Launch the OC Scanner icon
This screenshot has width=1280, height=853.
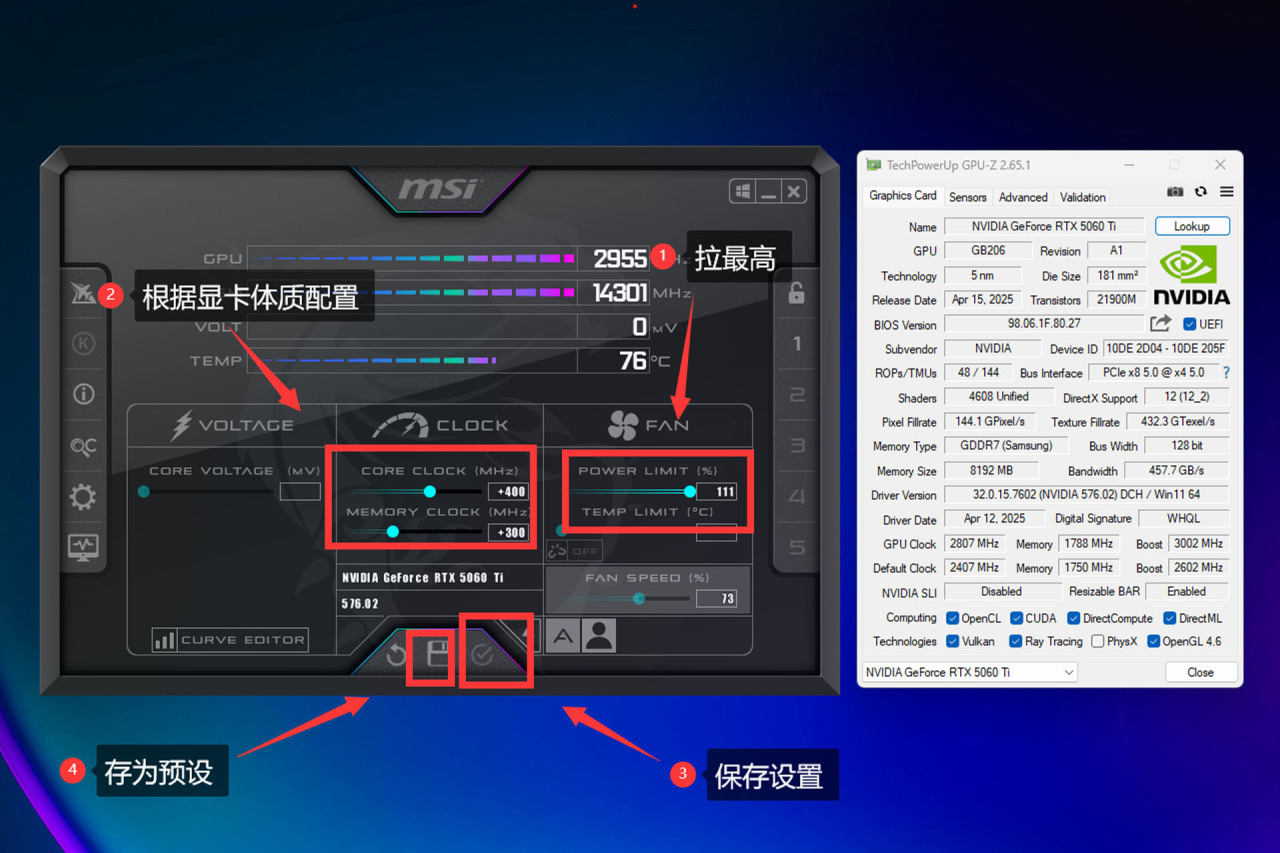(83, 446)
